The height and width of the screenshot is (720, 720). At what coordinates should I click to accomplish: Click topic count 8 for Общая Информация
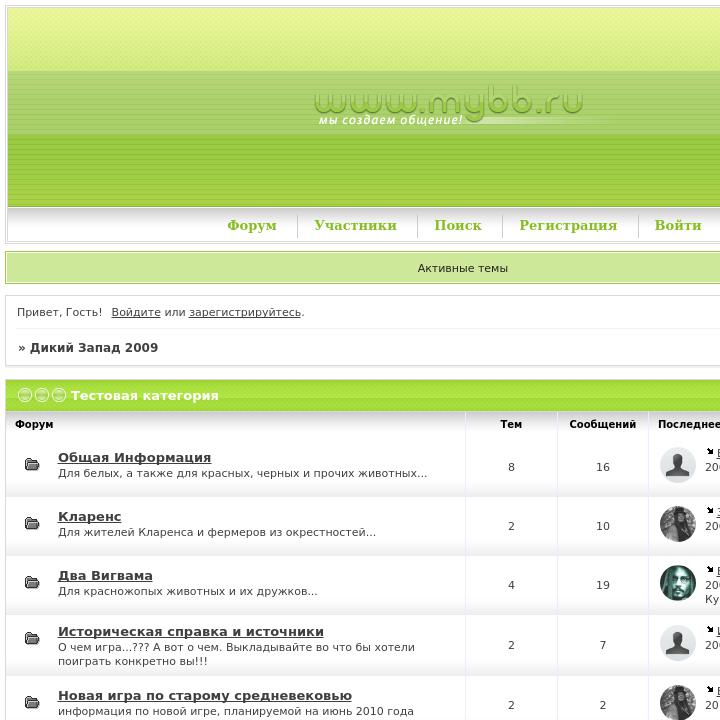pos(511,467)
